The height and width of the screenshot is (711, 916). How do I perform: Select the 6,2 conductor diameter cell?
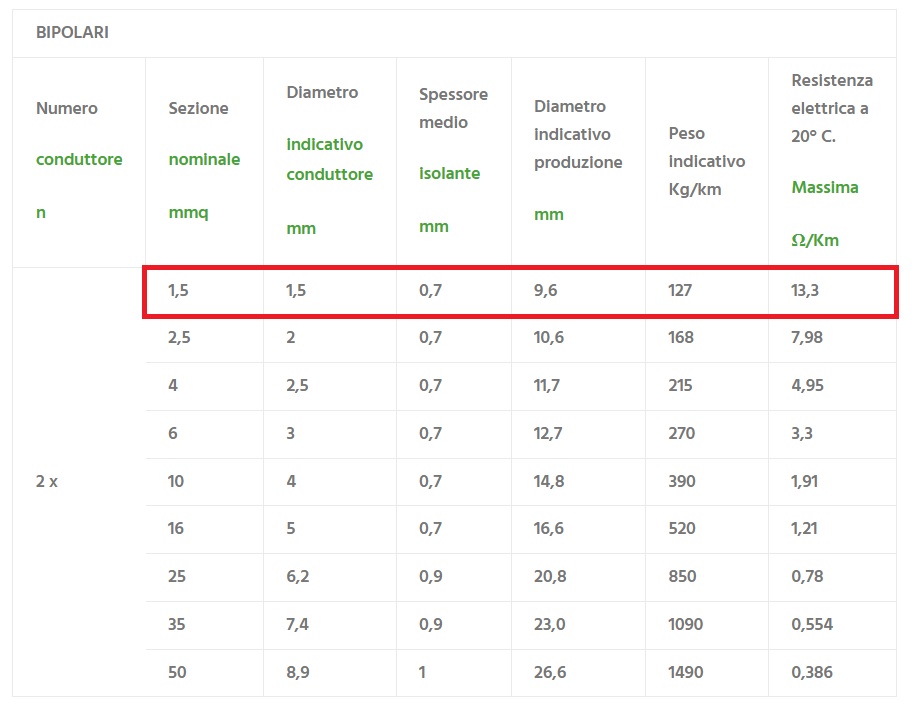[x=297, y=577]
